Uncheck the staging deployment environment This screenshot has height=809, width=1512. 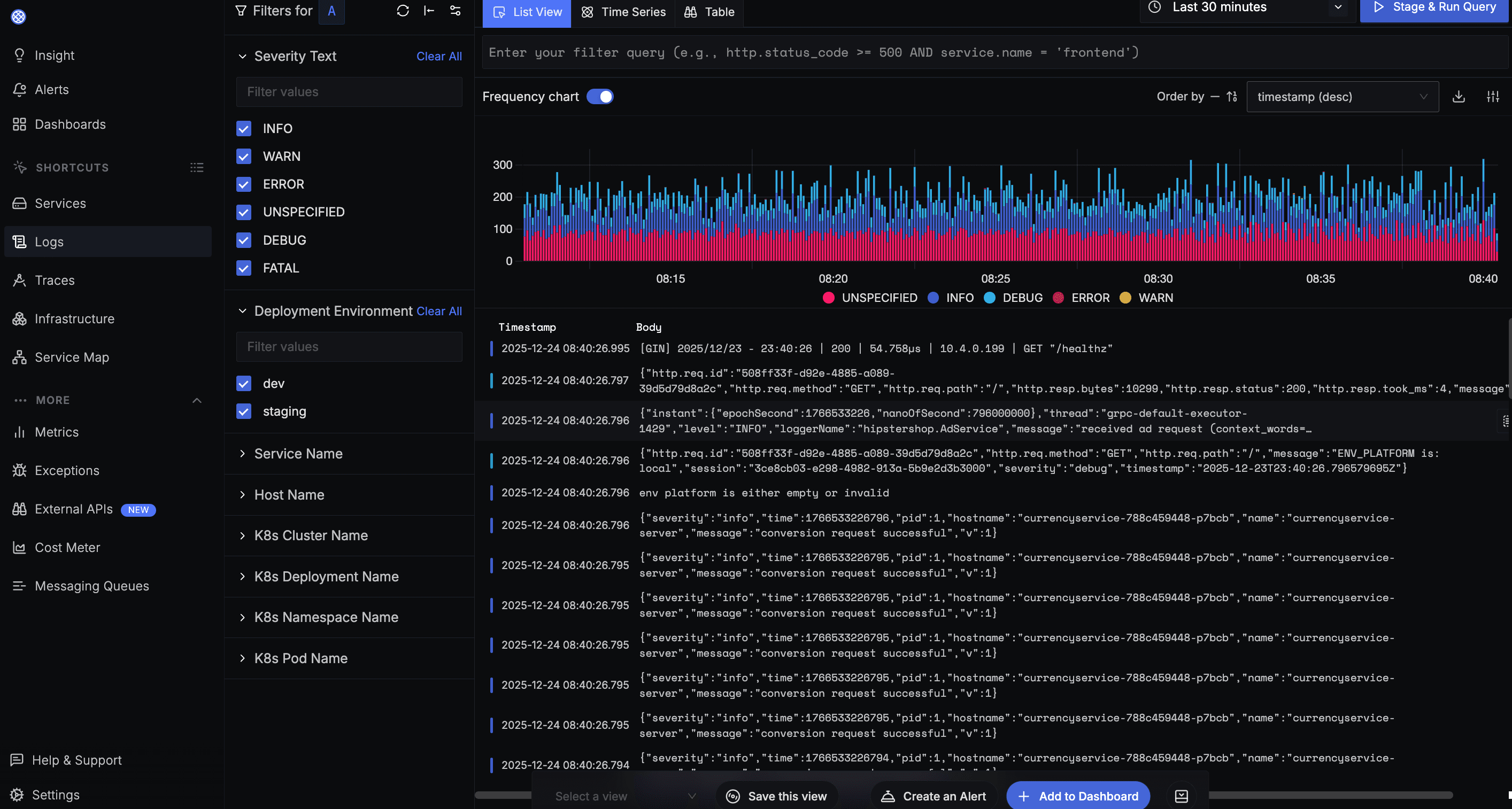244,411
